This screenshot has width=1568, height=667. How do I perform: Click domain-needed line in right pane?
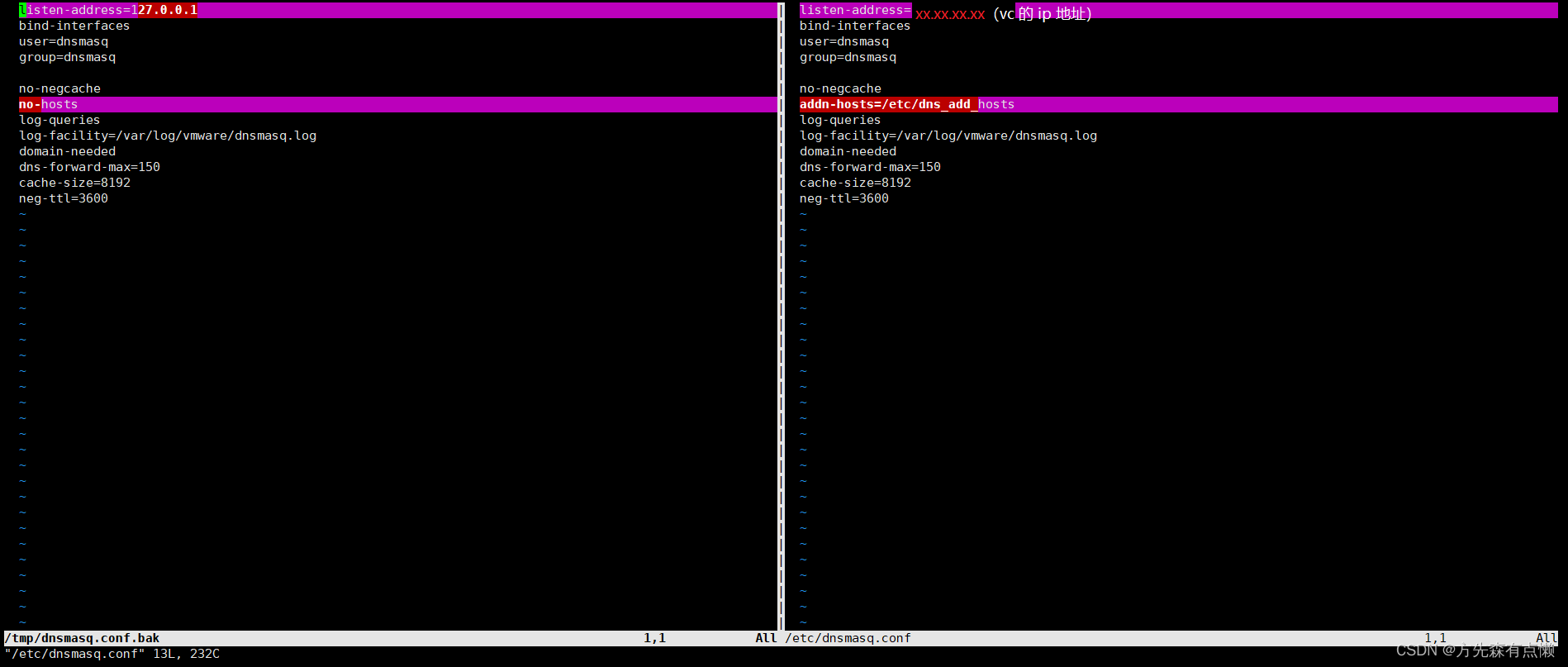point(848,151)
